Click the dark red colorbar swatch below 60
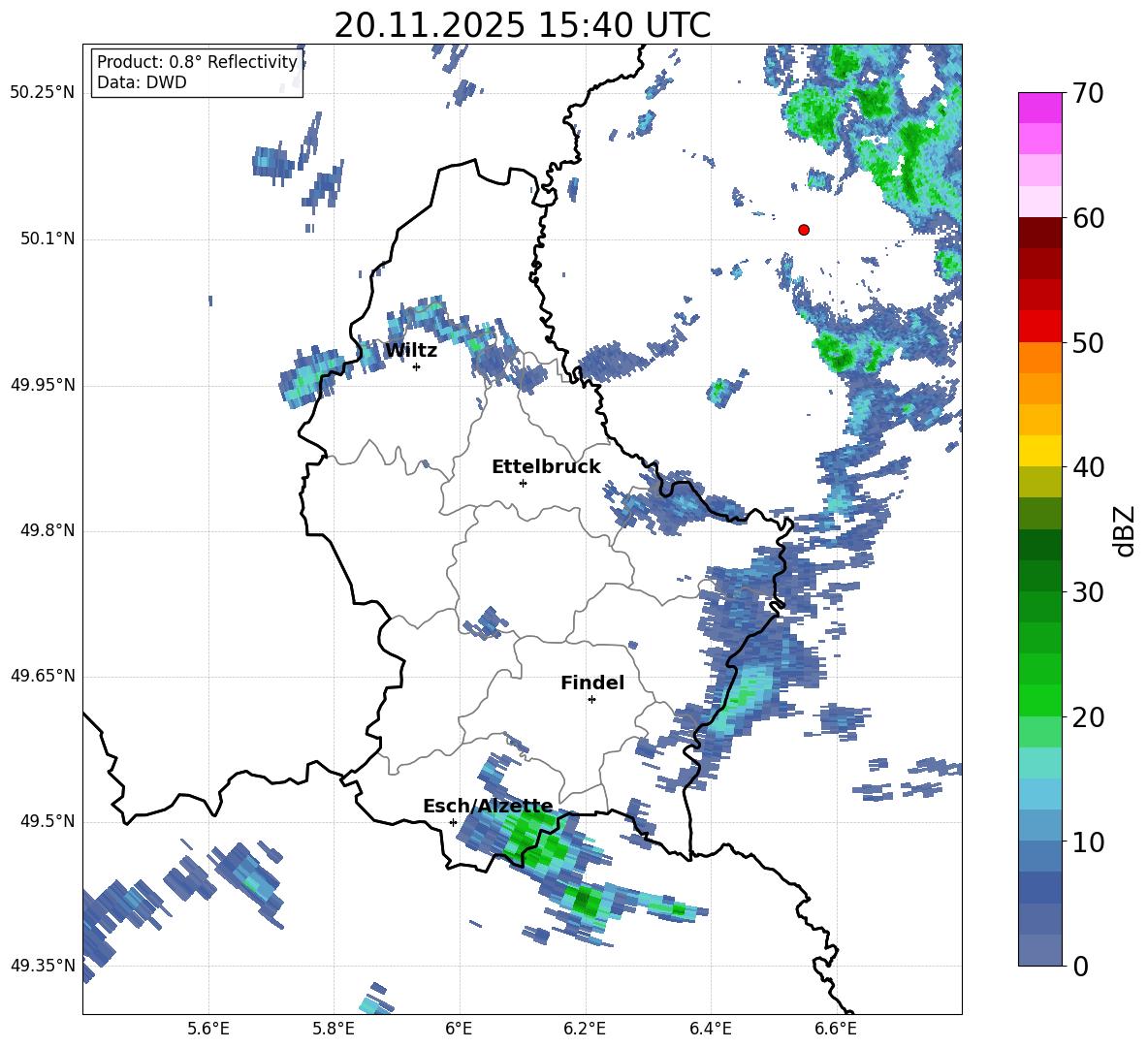1148x1048 pixels. point(1039,234)
